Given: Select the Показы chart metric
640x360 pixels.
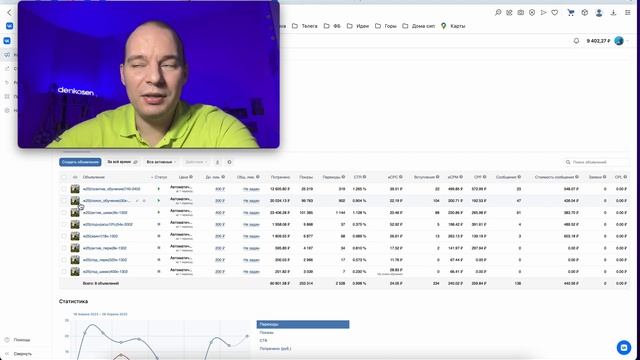Looking at the screenshot, I should coord(267,332).
